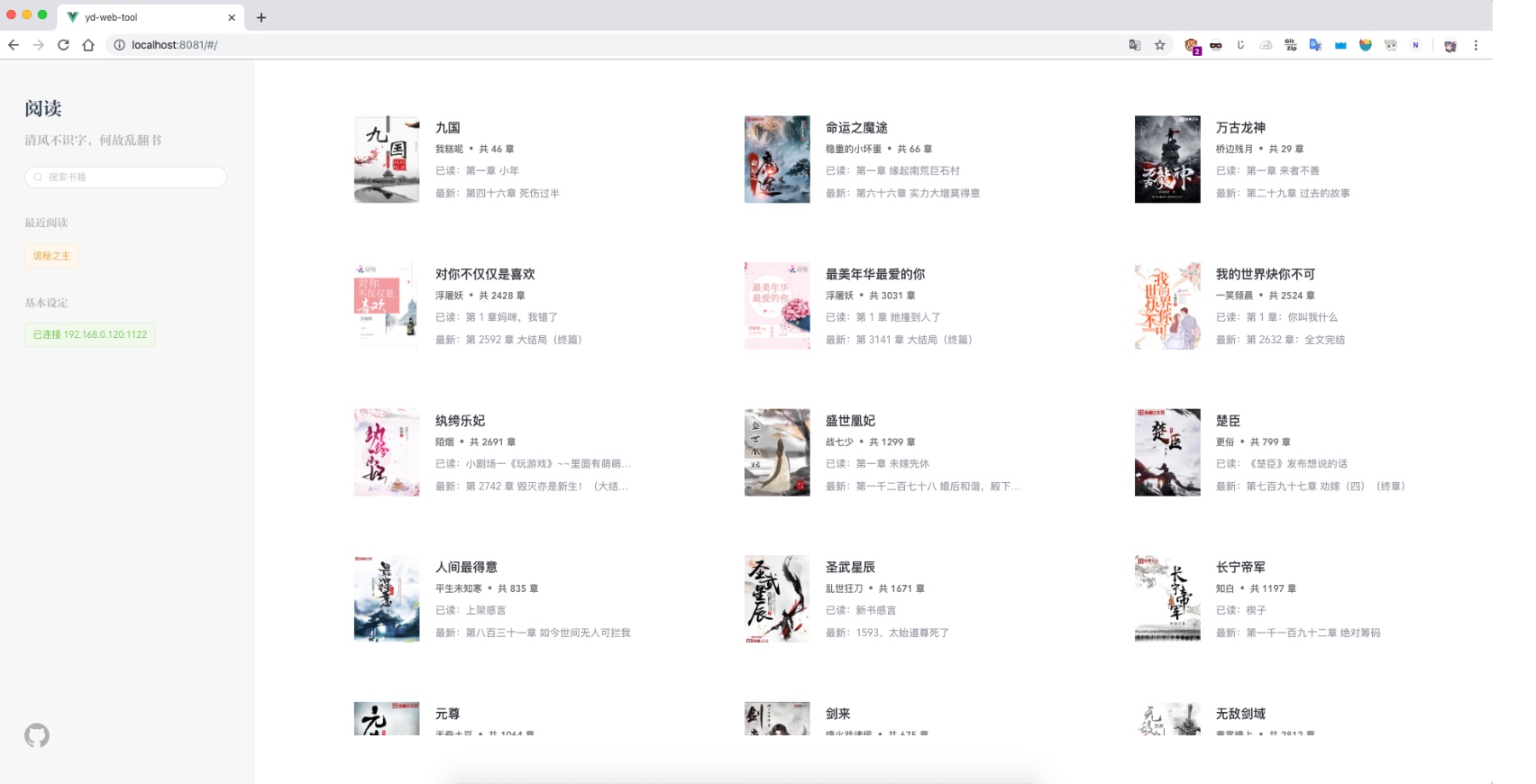Reload the page with refresh icon
This screenshot has height=784, width=1536.
tap(63, 45)
